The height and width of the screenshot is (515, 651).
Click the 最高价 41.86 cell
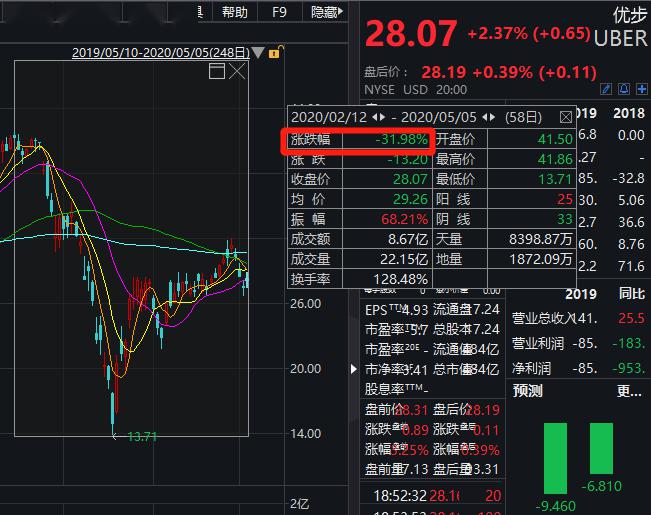(x=504, y=159)
